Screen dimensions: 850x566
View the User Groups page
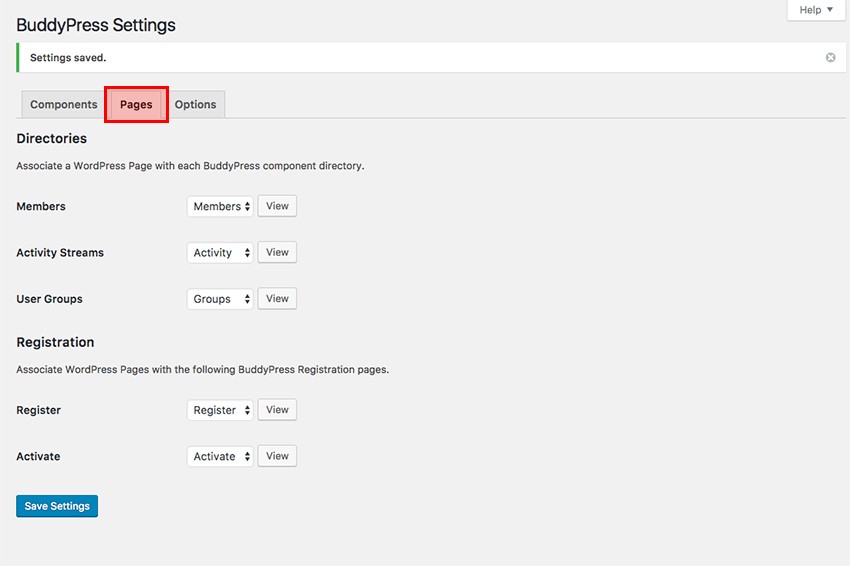click(277, 298)
